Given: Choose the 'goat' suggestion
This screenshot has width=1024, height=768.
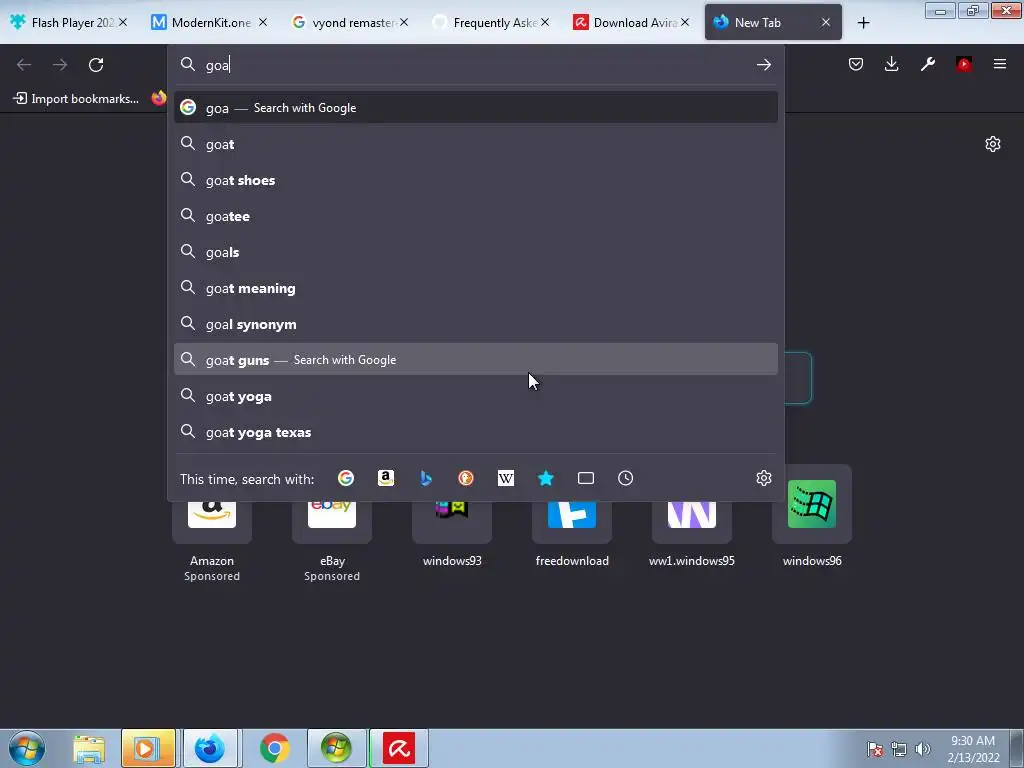Looking at the screenshot, I should (x=475, y=144).
